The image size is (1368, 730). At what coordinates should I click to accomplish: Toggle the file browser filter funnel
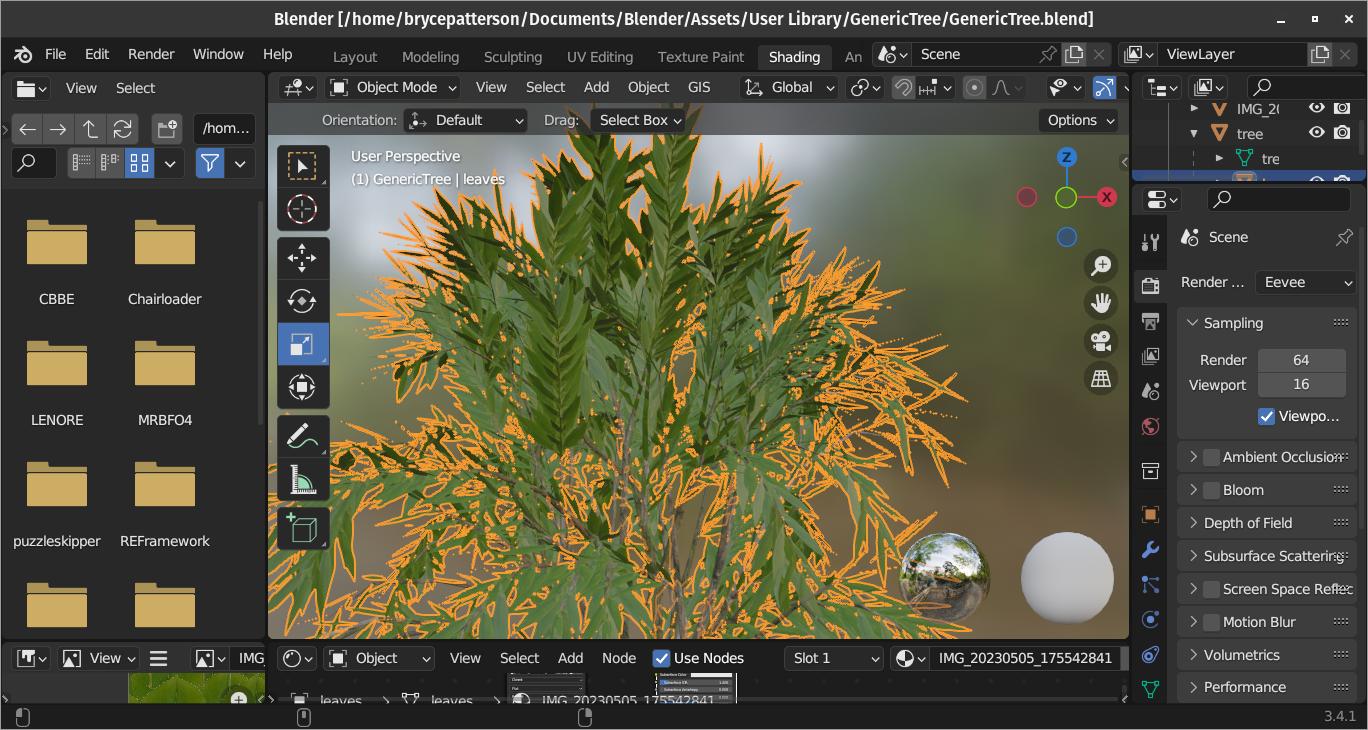point(209,162)
